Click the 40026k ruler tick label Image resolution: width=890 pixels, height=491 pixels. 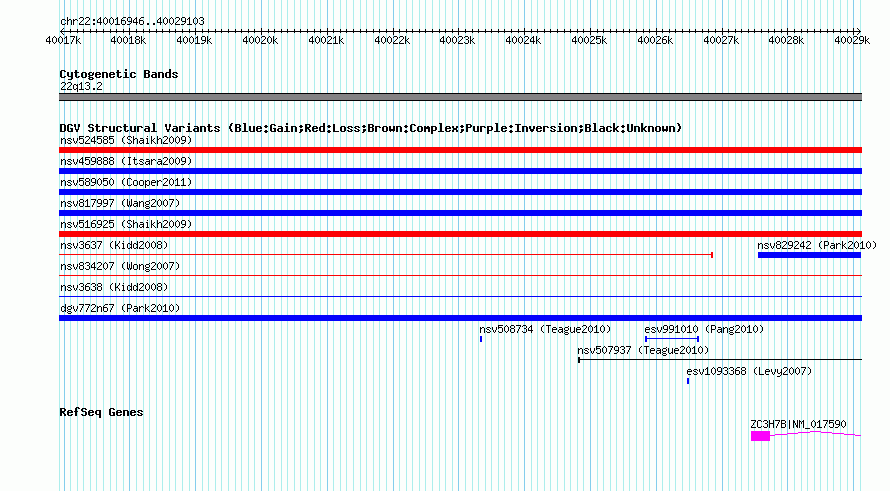tap(655, 40)
